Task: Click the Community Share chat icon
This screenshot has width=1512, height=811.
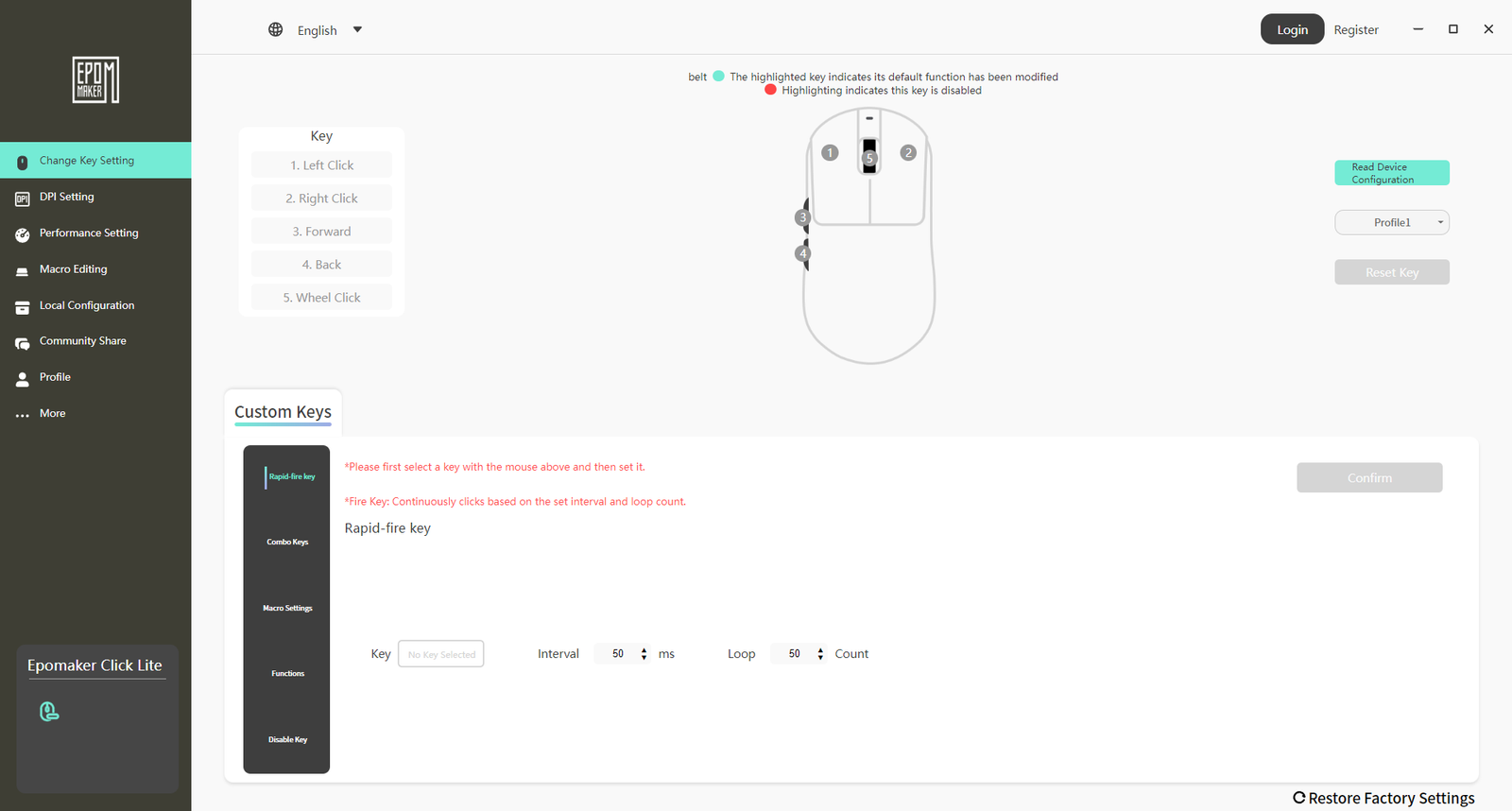Action: click(x=22, y=343)
